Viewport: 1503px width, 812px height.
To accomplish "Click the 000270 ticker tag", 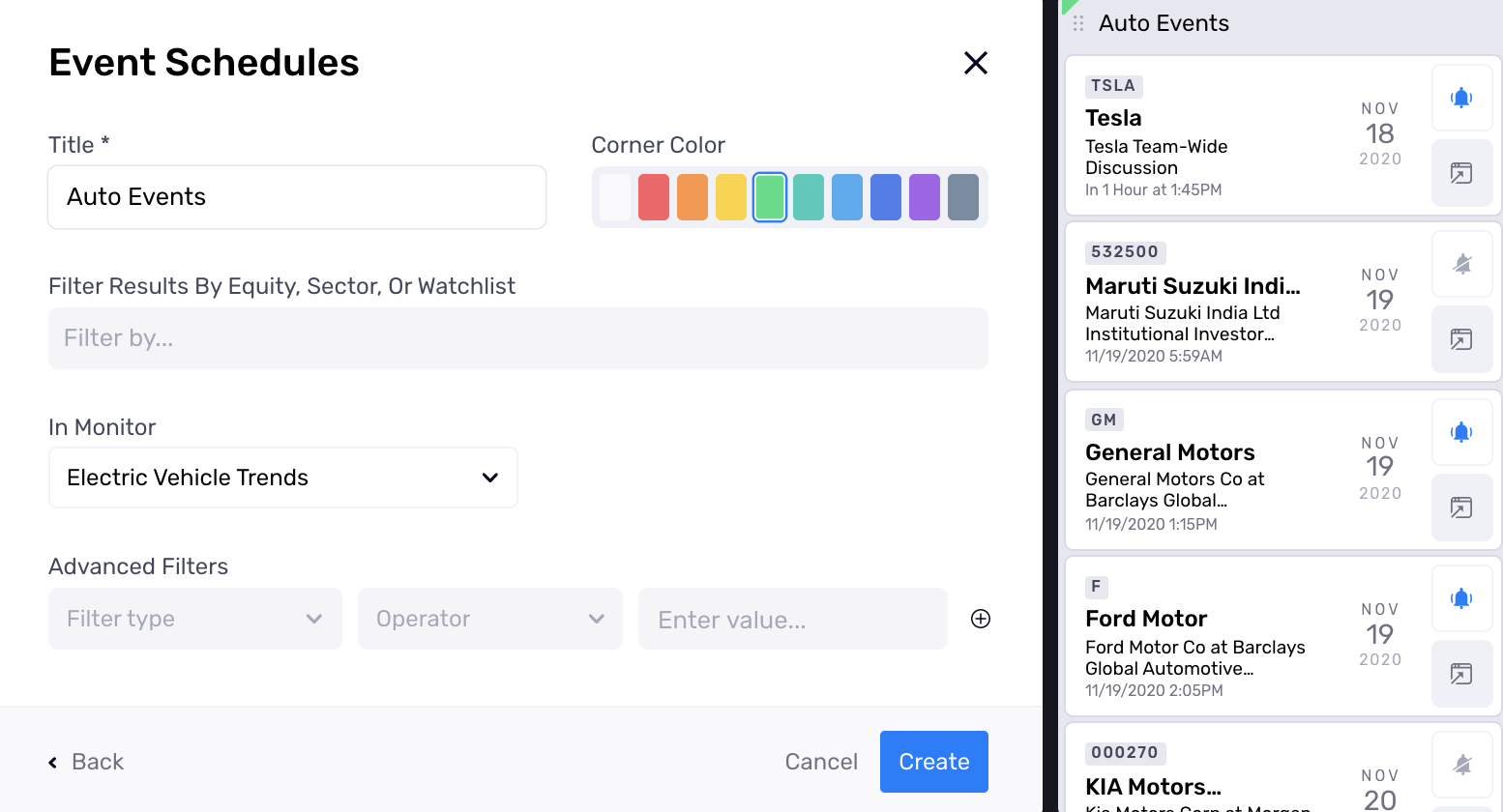I will tap(1125, 753).
